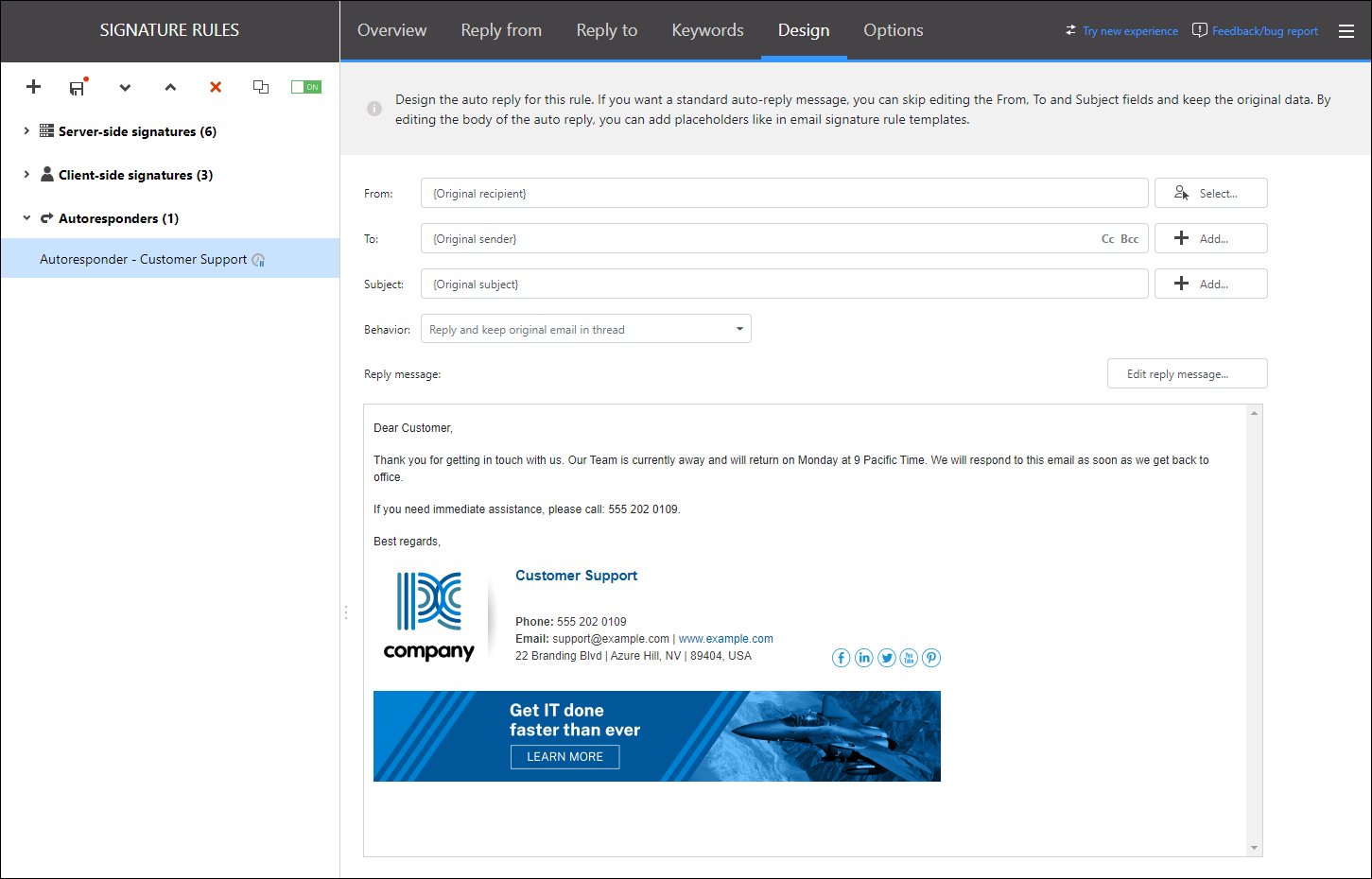Click the From field with {Original recipient}
Viewport: 1372px width, 879px height.
[x=784, y=193]
